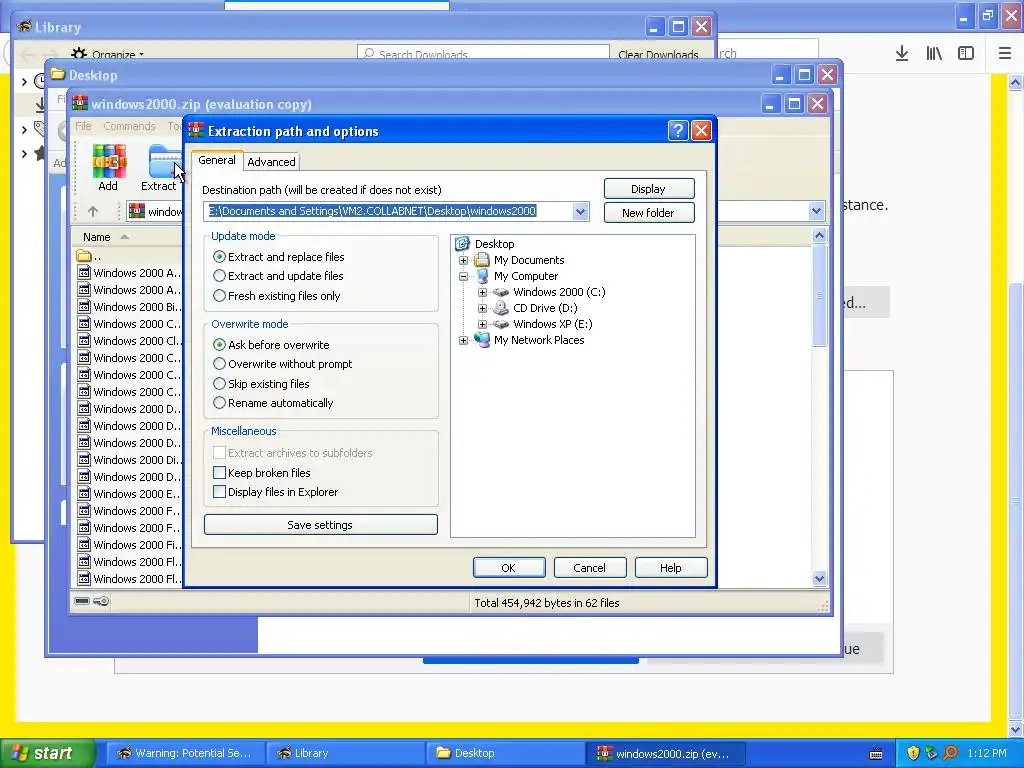Open destination path dropdown arrow
Viewport: 1024px width, 768px height.
pos(580,212)
